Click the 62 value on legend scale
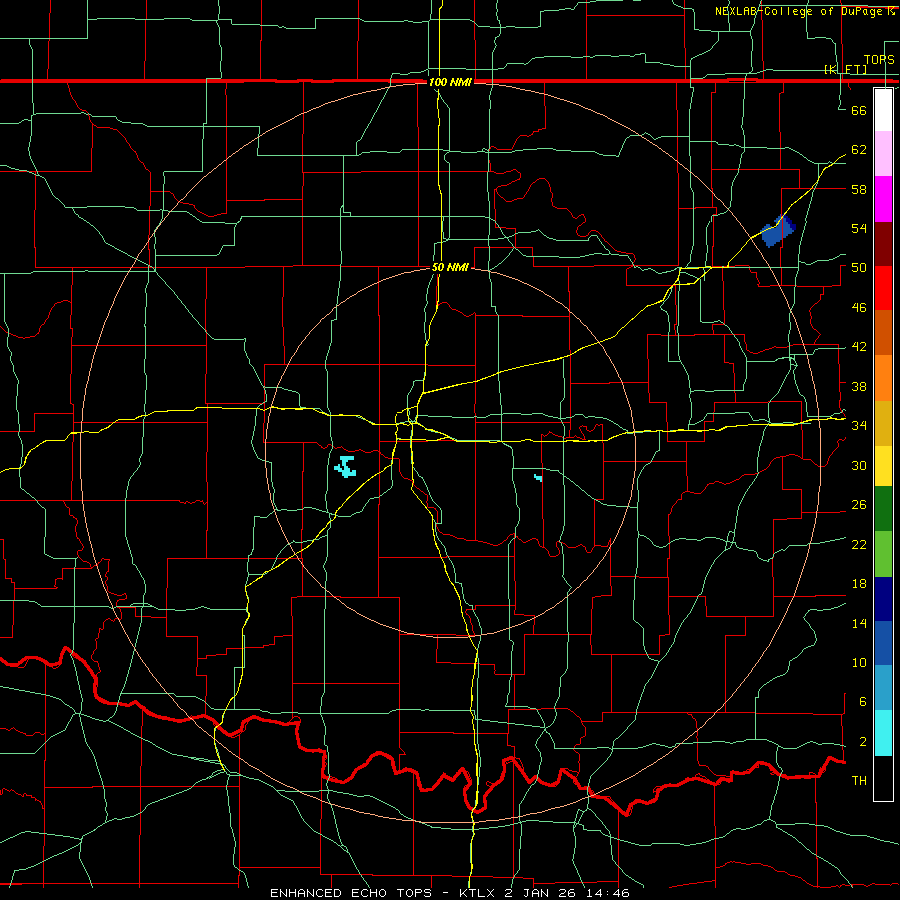Image resolution: width=900 pixels, height=900 pixels. (859, 150)
